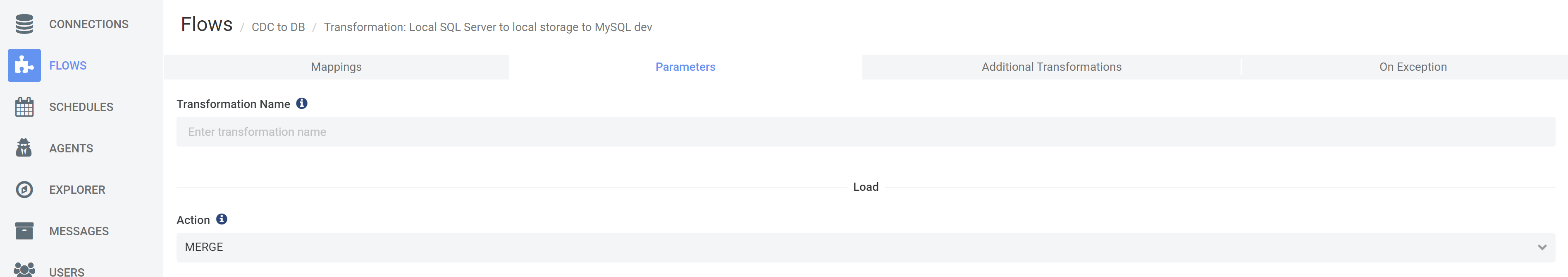This screenshot has height=277, width=1568.
Task: Show the Action field info tooltip icon
Action: point(222,219)
